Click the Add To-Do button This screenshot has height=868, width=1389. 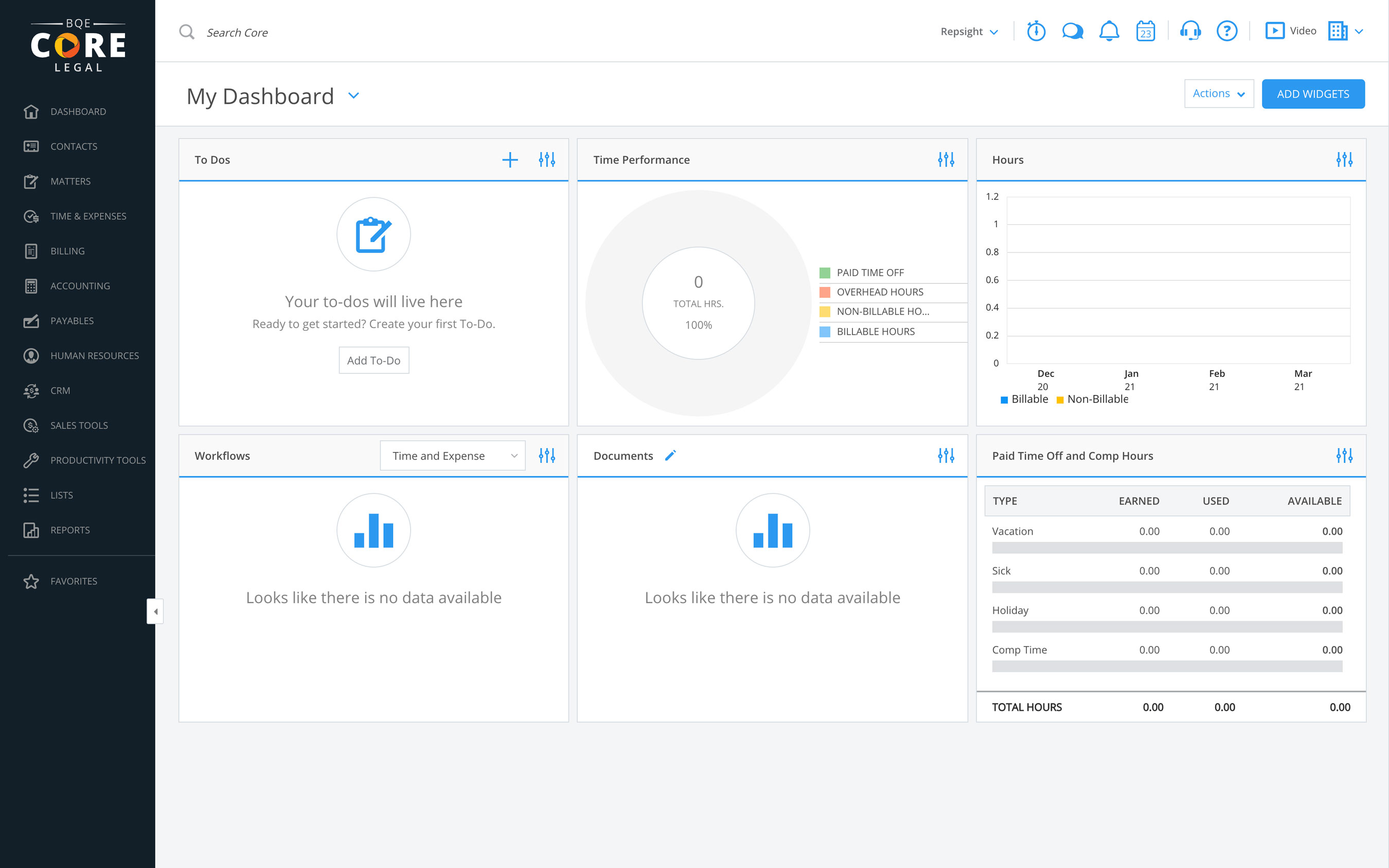[x=373, y=360]
